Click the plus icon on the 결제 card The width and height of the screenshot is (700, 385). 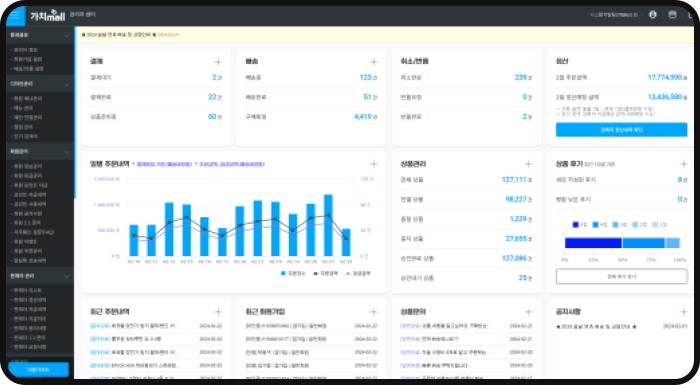(218, 62)
